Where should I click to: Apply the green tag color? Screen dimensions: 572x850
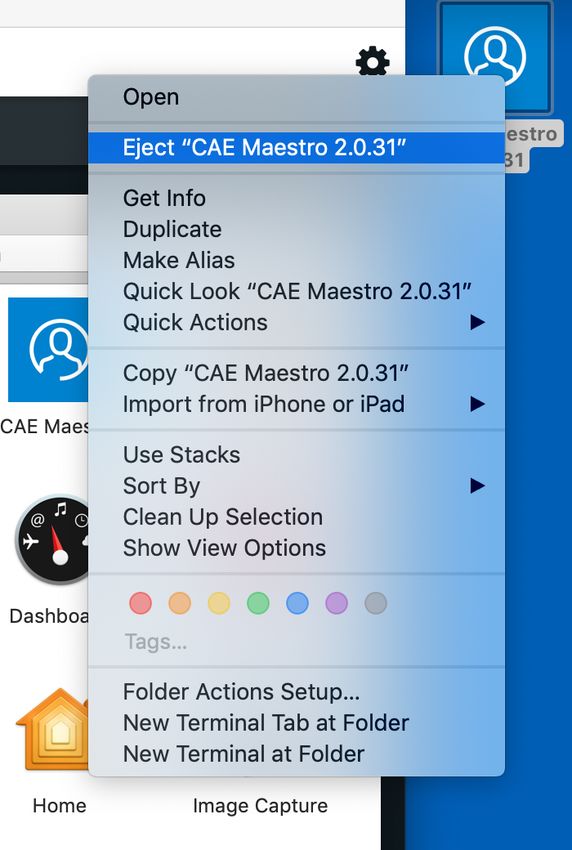pyautogui.click(x=258, y=603)
